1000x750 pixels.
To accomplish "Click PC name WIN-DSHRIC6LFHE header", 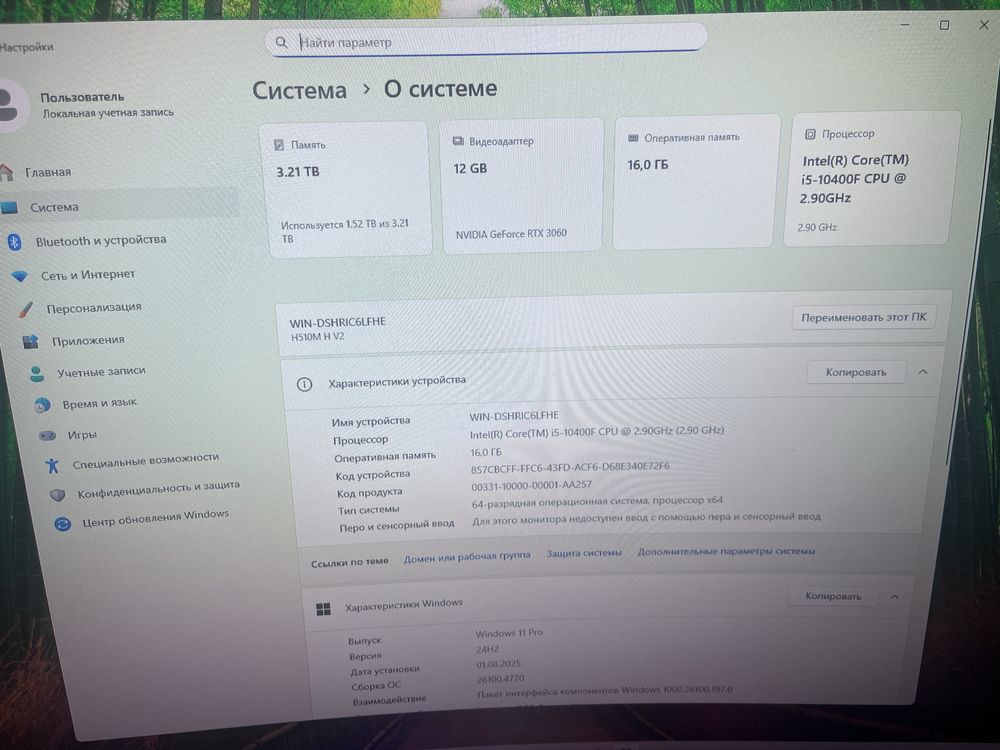I will [x=337, y=322].
